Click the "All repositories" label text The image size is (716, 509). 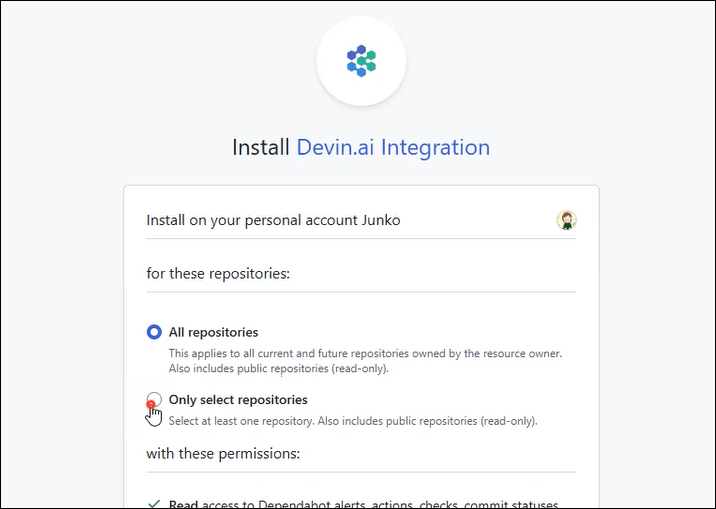click(213, 332)
